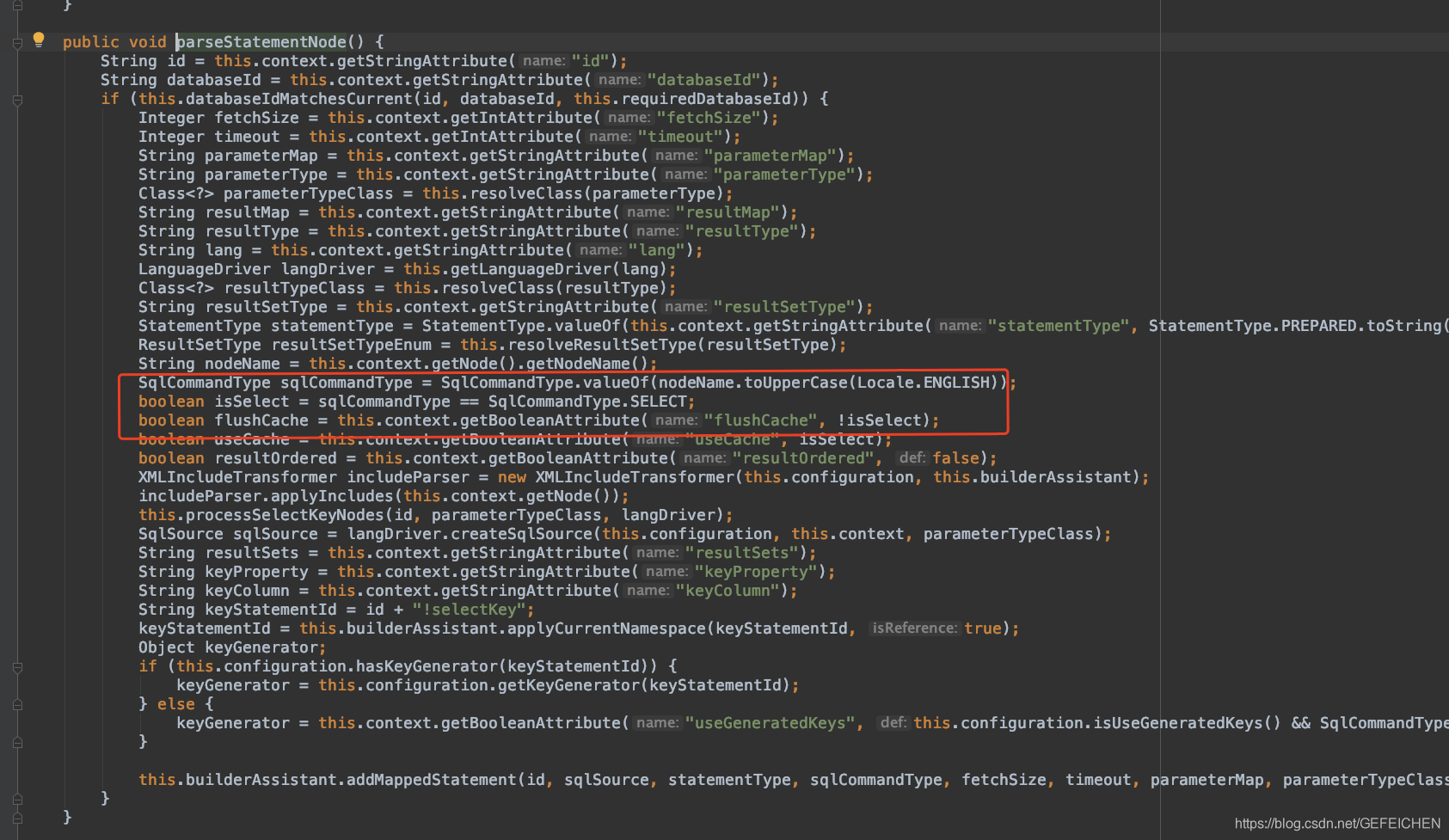1449x840 pixels.
Task: Click the "useGeneratedKeys" string literal
Action: (x=771, y=723)
